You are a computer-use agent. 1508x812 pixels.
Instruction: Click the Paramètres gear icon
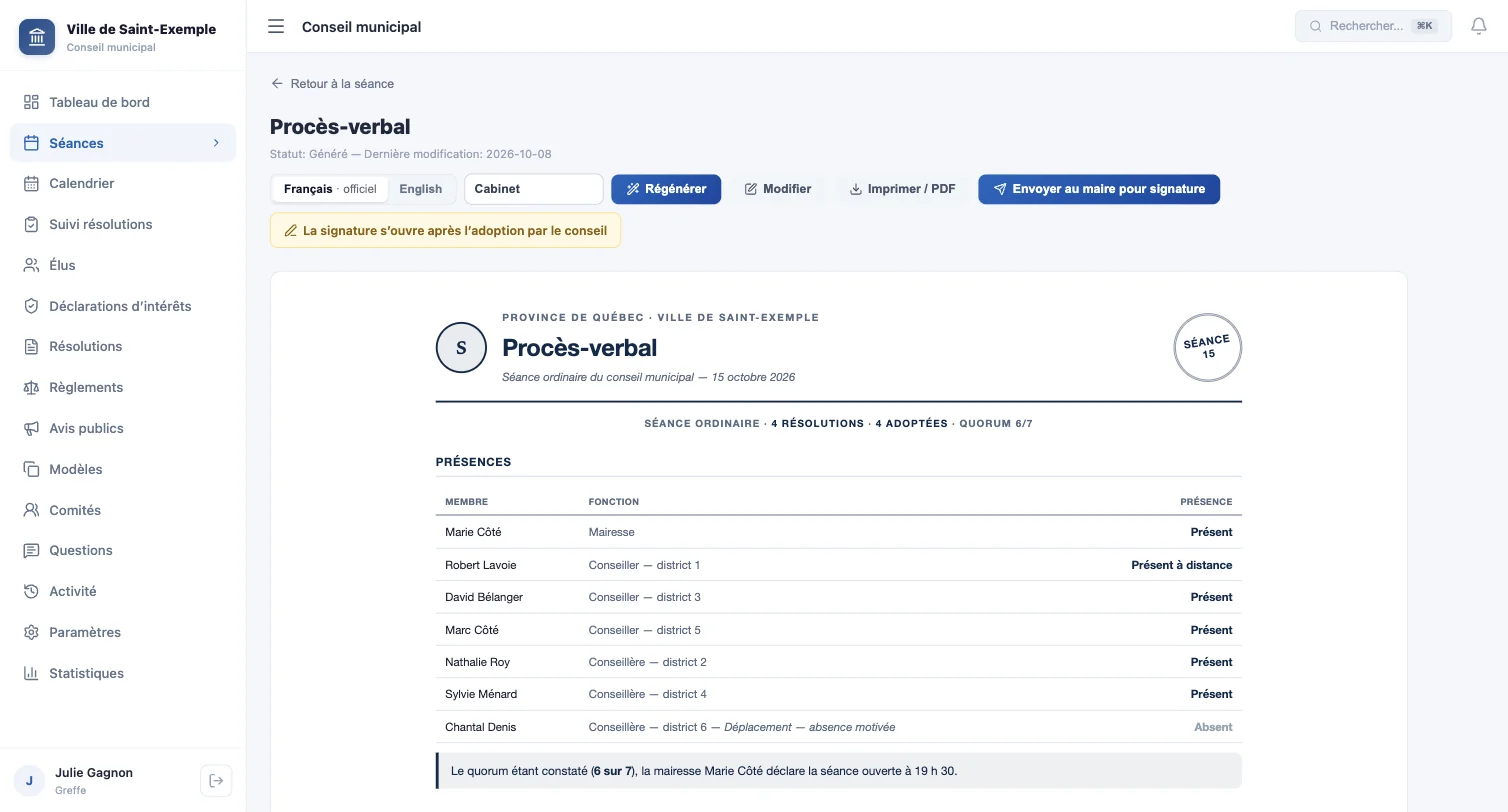(31, 632)
